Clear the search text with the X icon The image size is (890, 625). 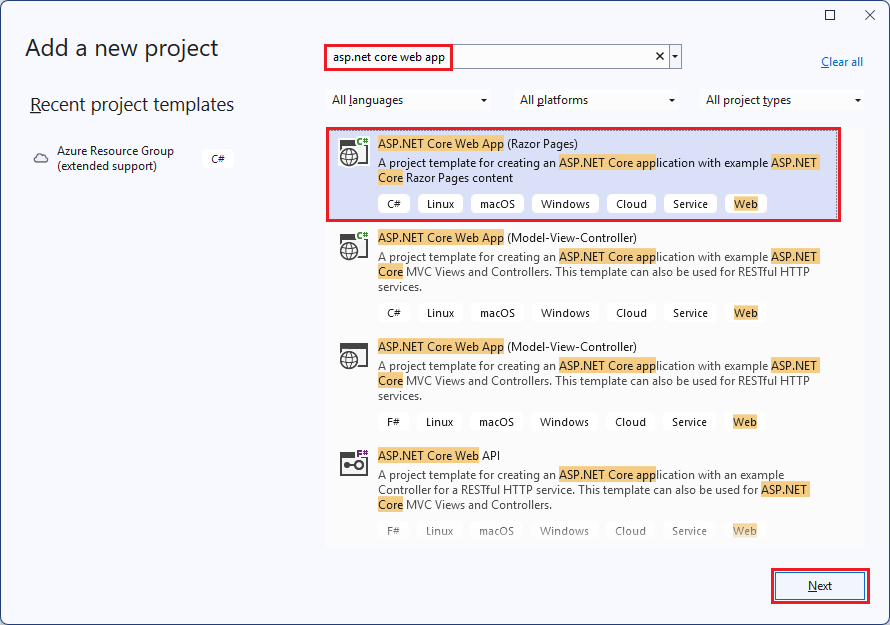click(658, 56)
